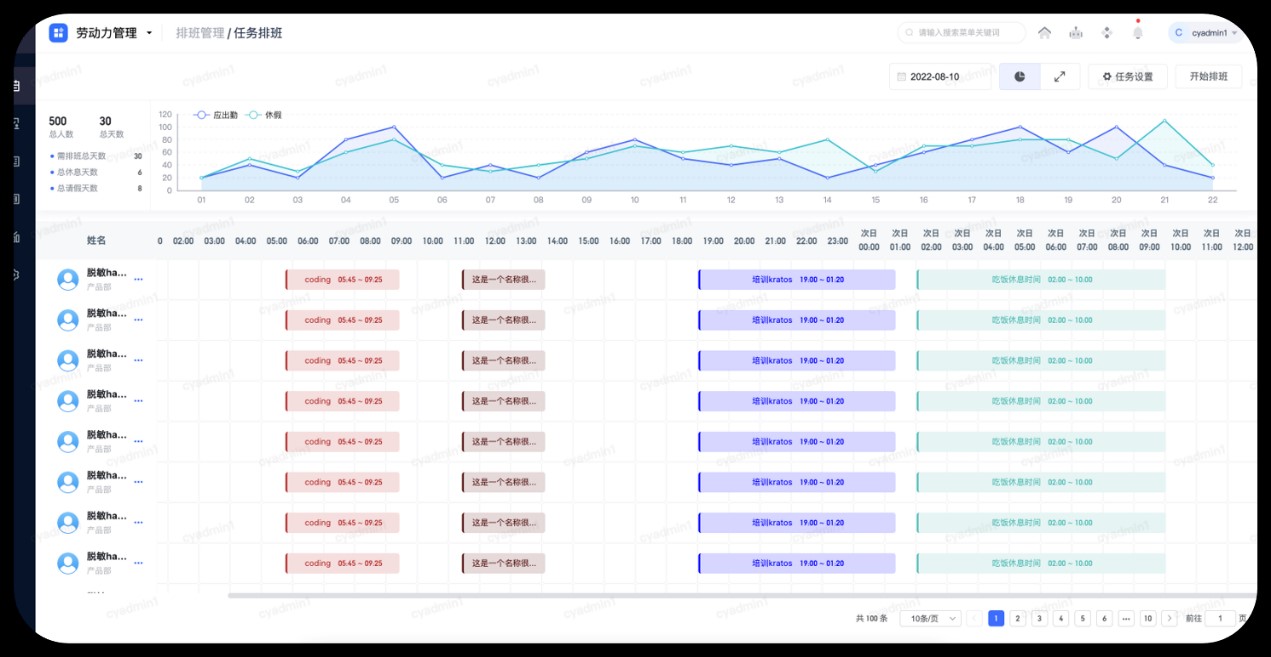Viewport: 1271px width, 657px height.
Task: Click the notification bell icon
Action: pos(1137,33)
